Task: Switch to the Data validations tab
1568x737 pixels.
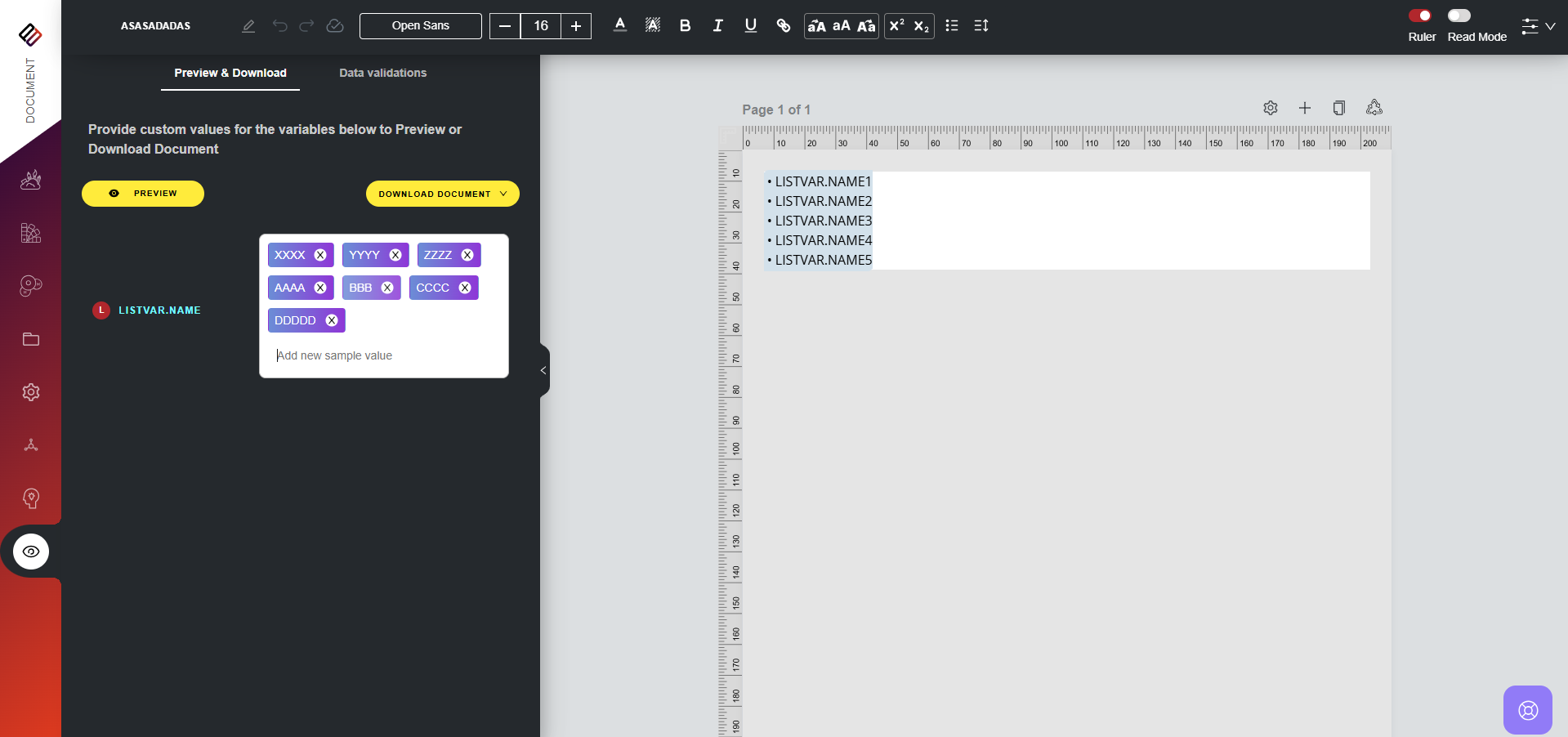Action: [x=382, y=73]
